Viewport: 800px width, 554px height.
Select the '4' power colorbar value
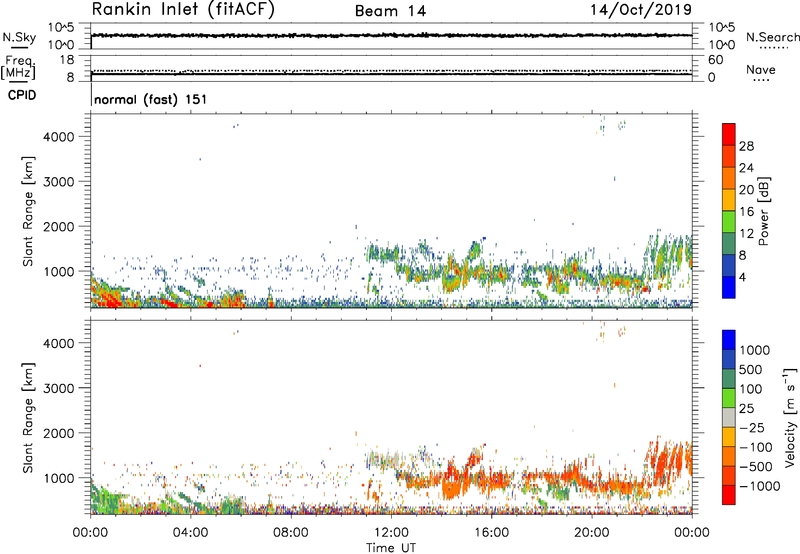click(743, 278)
